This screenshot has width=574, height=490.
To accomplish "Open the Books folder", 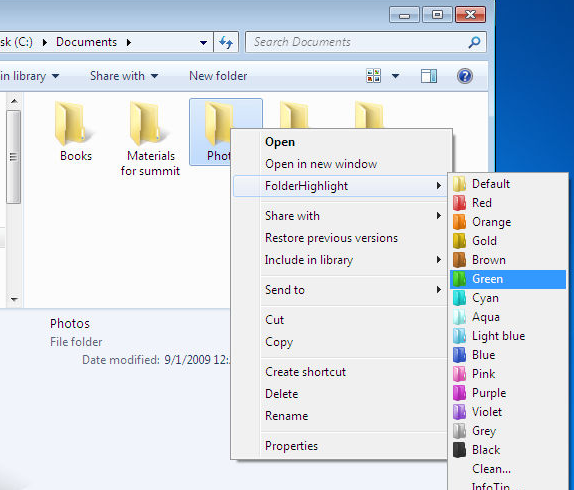I will [x=76, y=132].
